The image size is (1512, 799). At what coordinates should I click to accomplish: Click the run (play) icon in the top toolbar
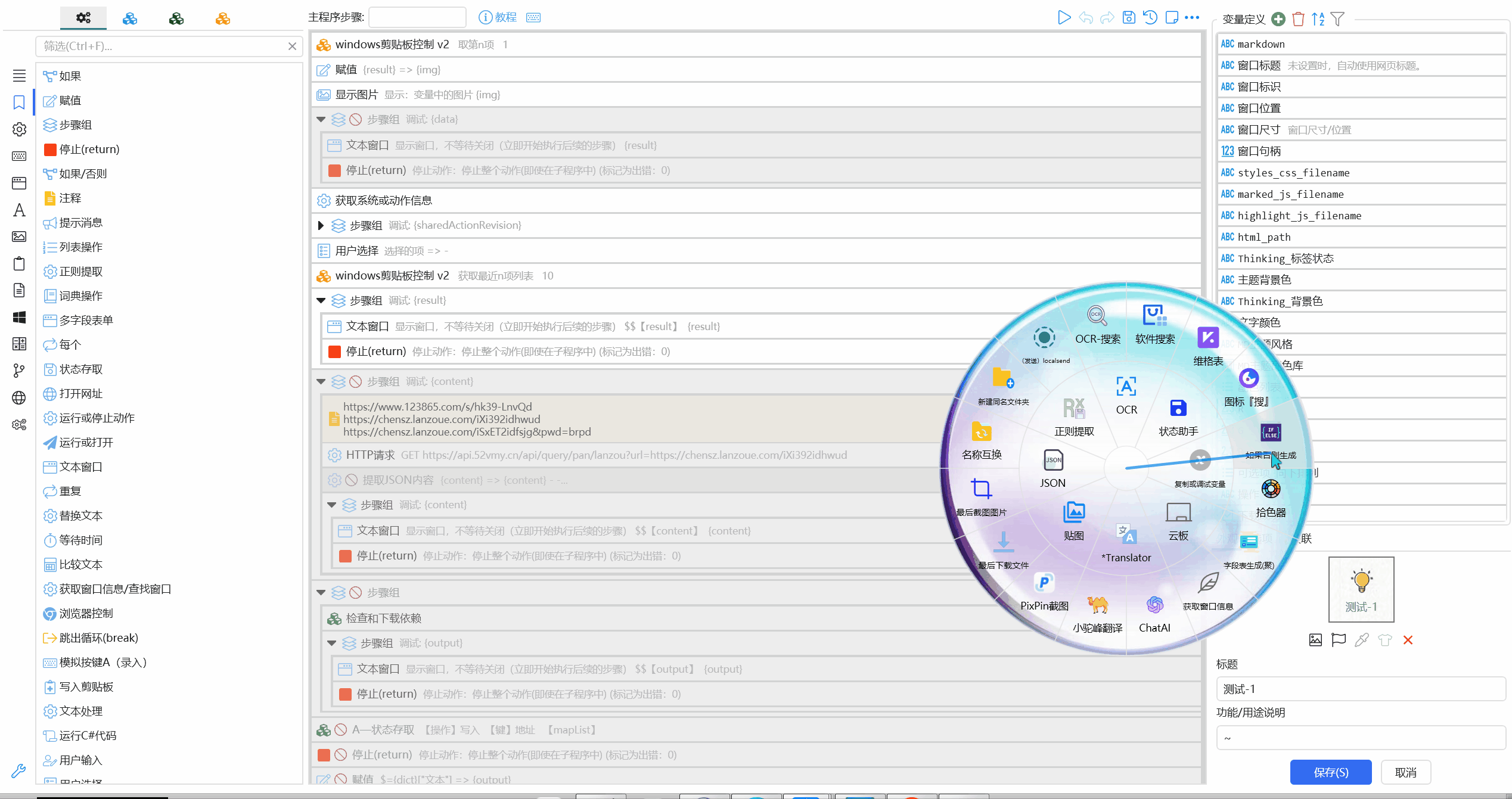click(x=1064, y=17)
